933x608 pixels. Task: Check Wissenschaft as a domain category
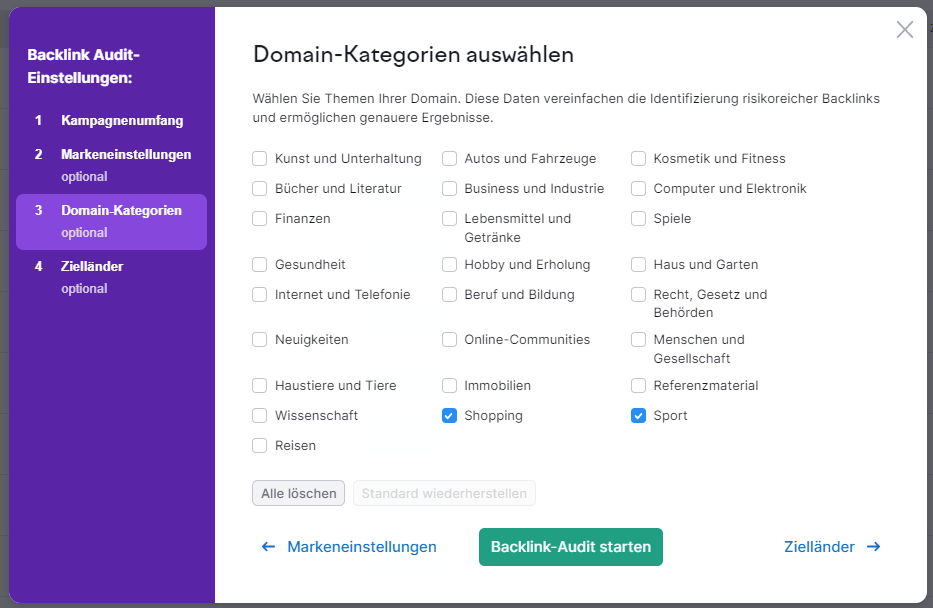coord(260,415)
